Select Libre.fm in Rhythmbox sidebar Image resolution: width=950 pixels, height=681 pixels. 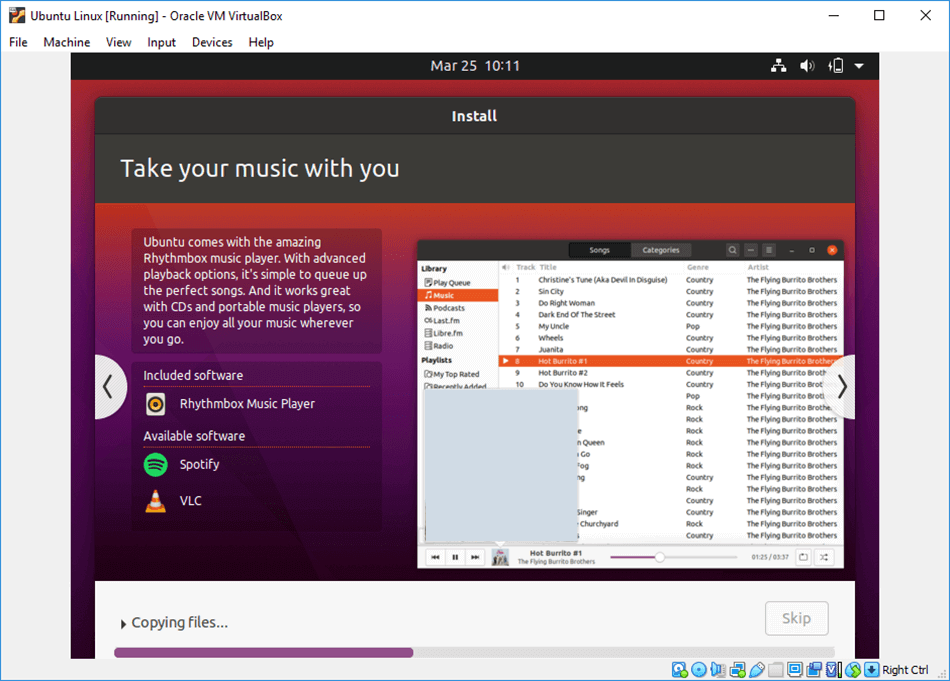(x=443, y=334)
